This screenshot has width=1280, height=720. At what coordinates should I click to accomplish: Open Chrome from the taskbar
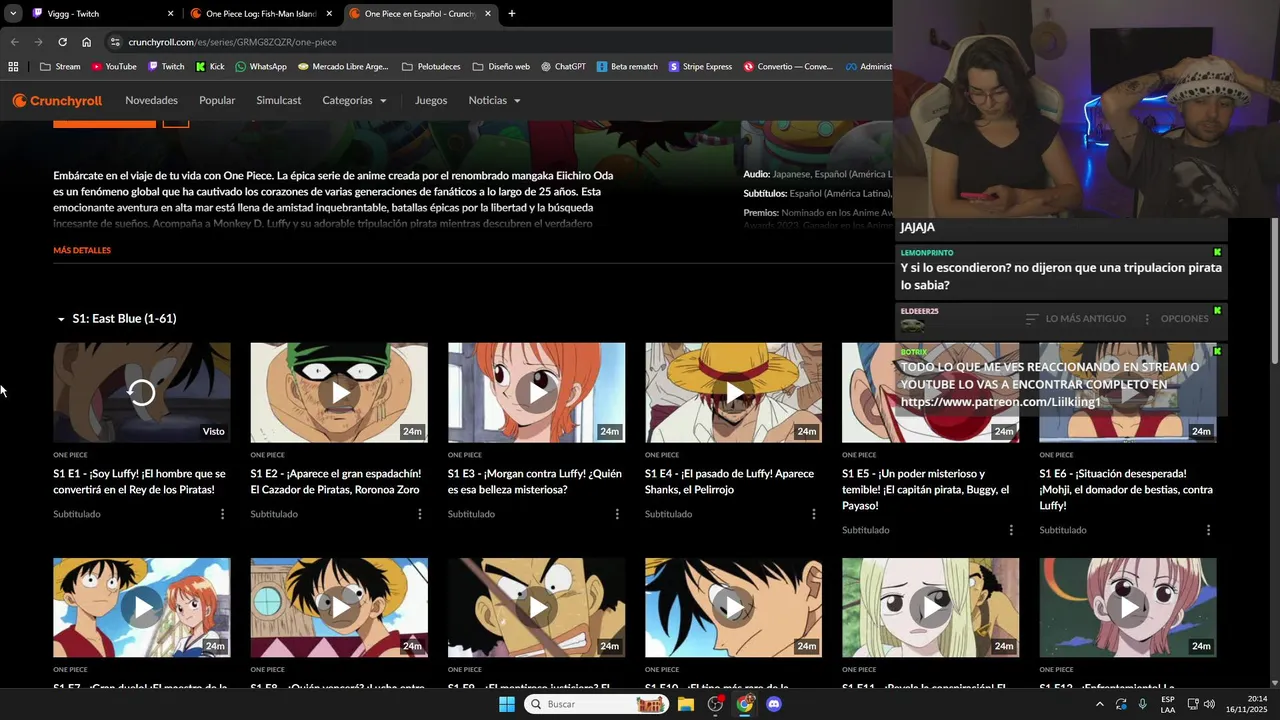tap(744, 704)
